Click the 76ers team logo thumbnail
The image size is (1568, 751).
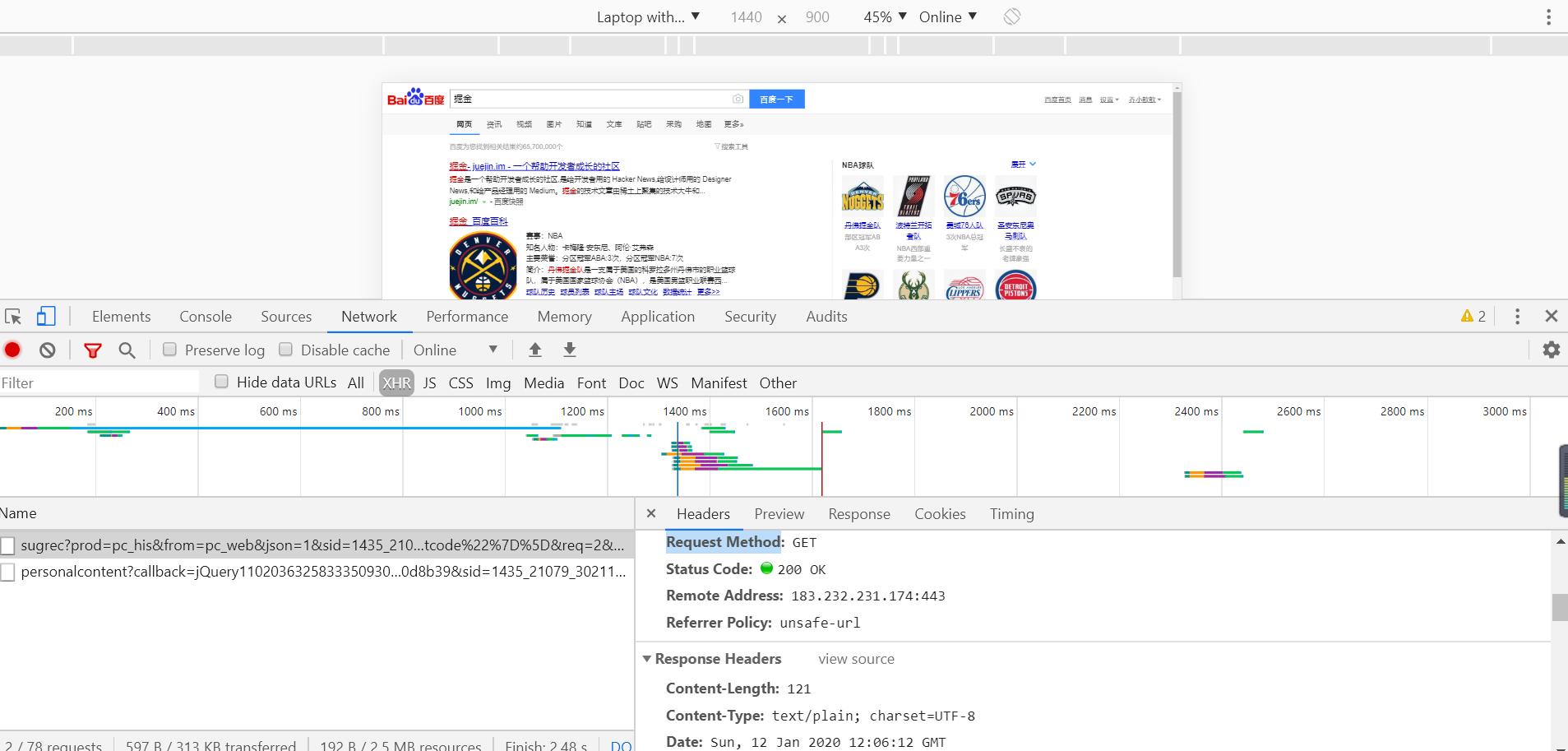[964, 197]
